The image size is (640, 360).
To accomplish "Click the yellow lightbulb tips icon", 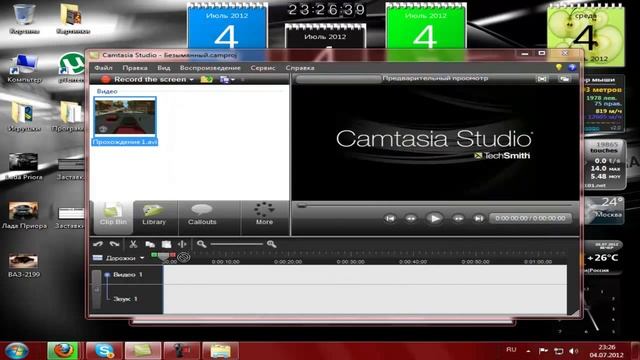I will [558, 67].
